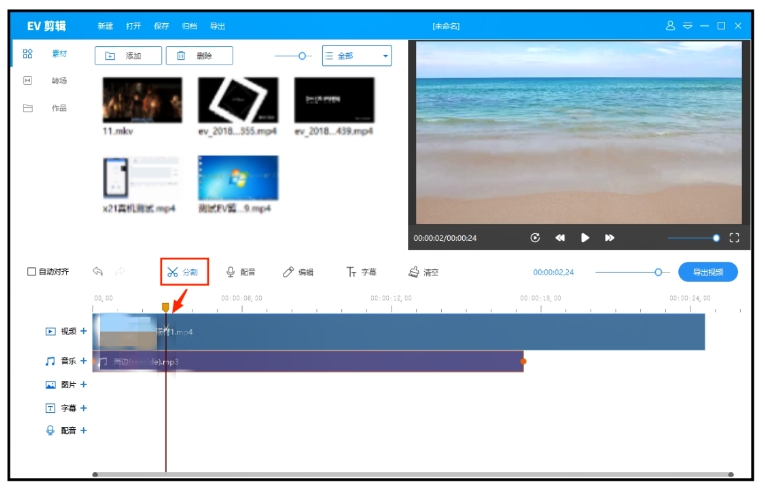This screenshot has height=489, width=765.
Task: Click the timeline zoom slider handle
Action: [658, 272]
